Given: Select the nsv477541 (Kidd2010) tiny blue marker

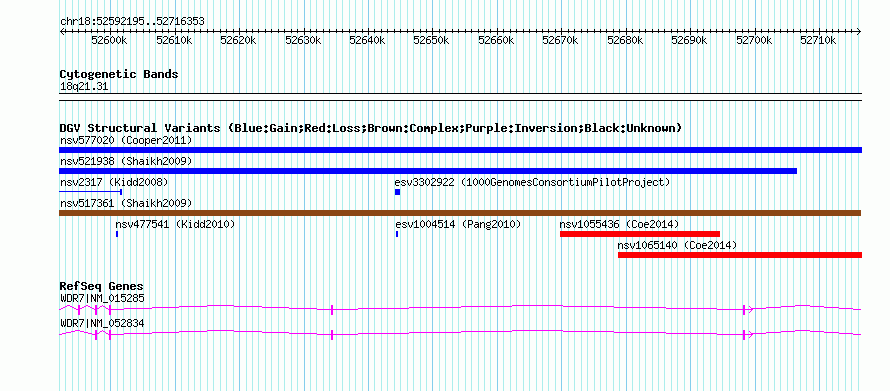Looking at the screenshot, I should 117,234.
